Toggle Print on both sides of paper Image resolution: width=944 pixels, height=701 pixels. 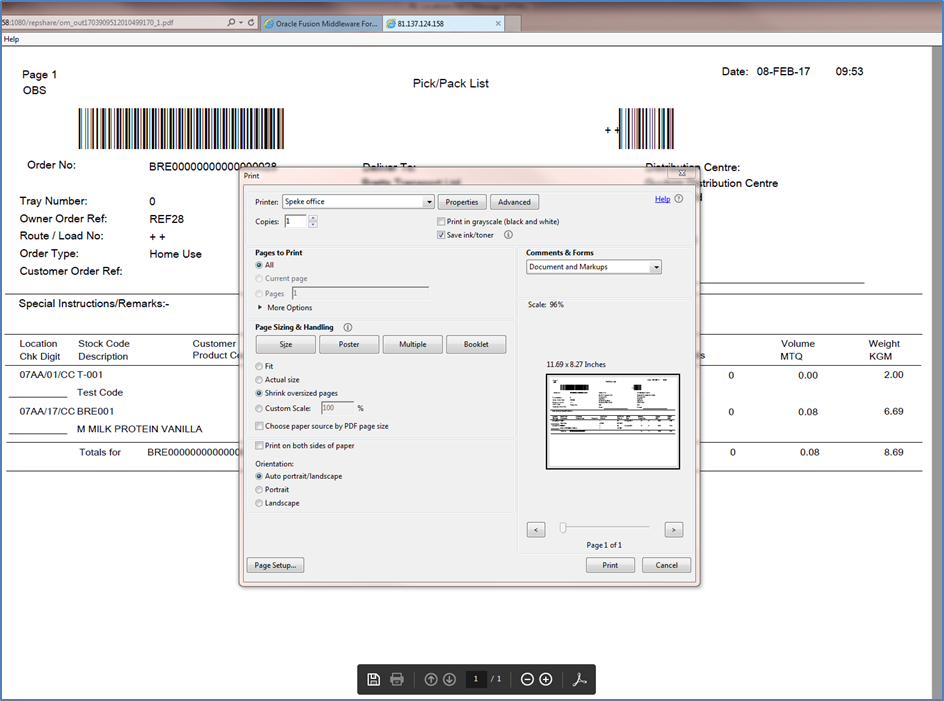pyautogui.click(x=259, y=446)
